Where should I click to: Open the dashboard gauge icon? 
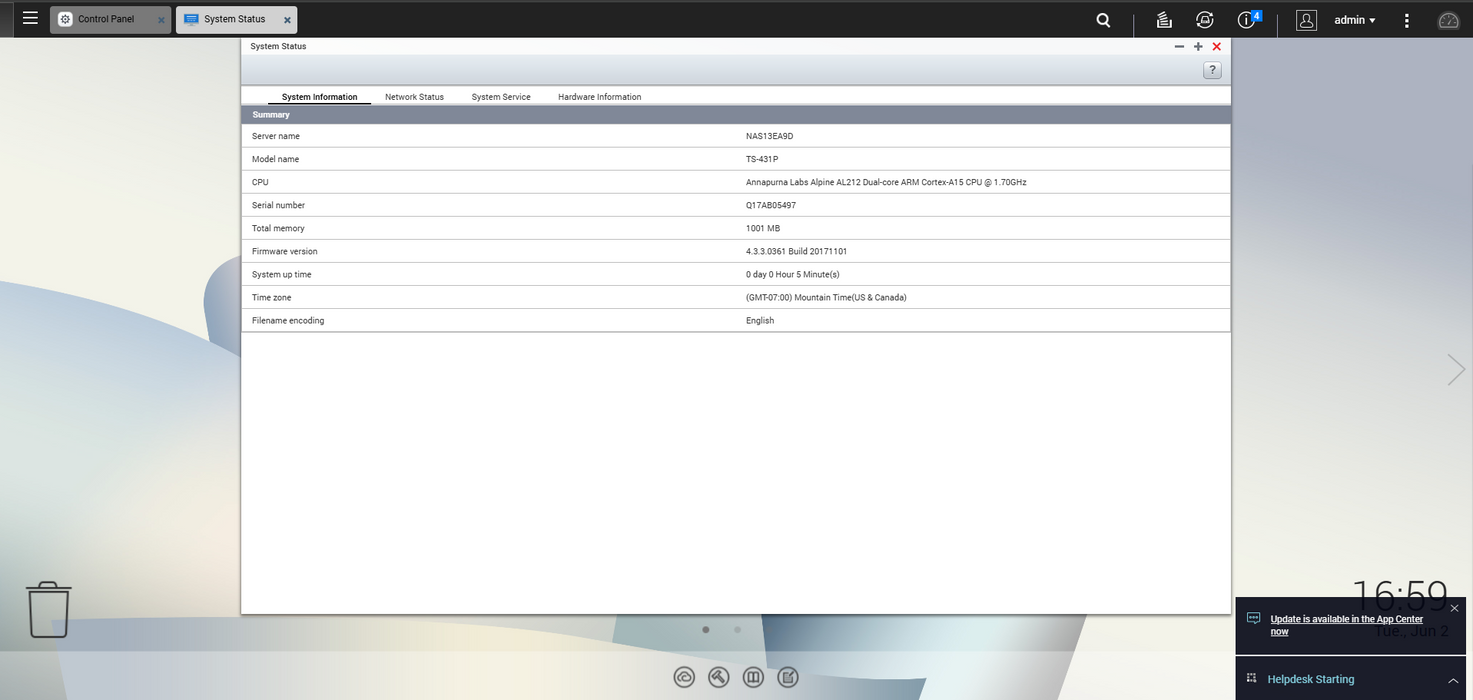coord(1448,20)
